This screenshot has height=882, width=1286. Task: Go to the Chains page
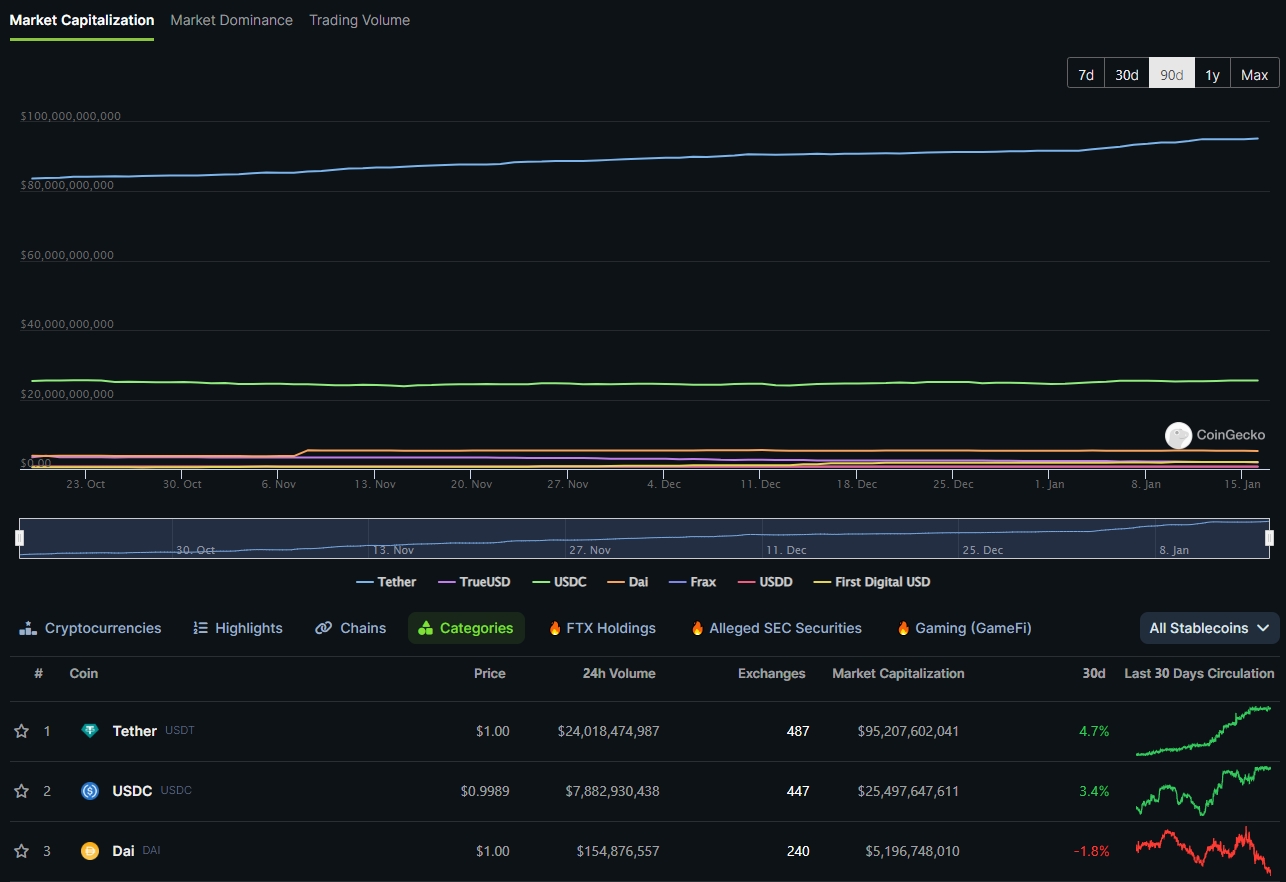(351, 628)
